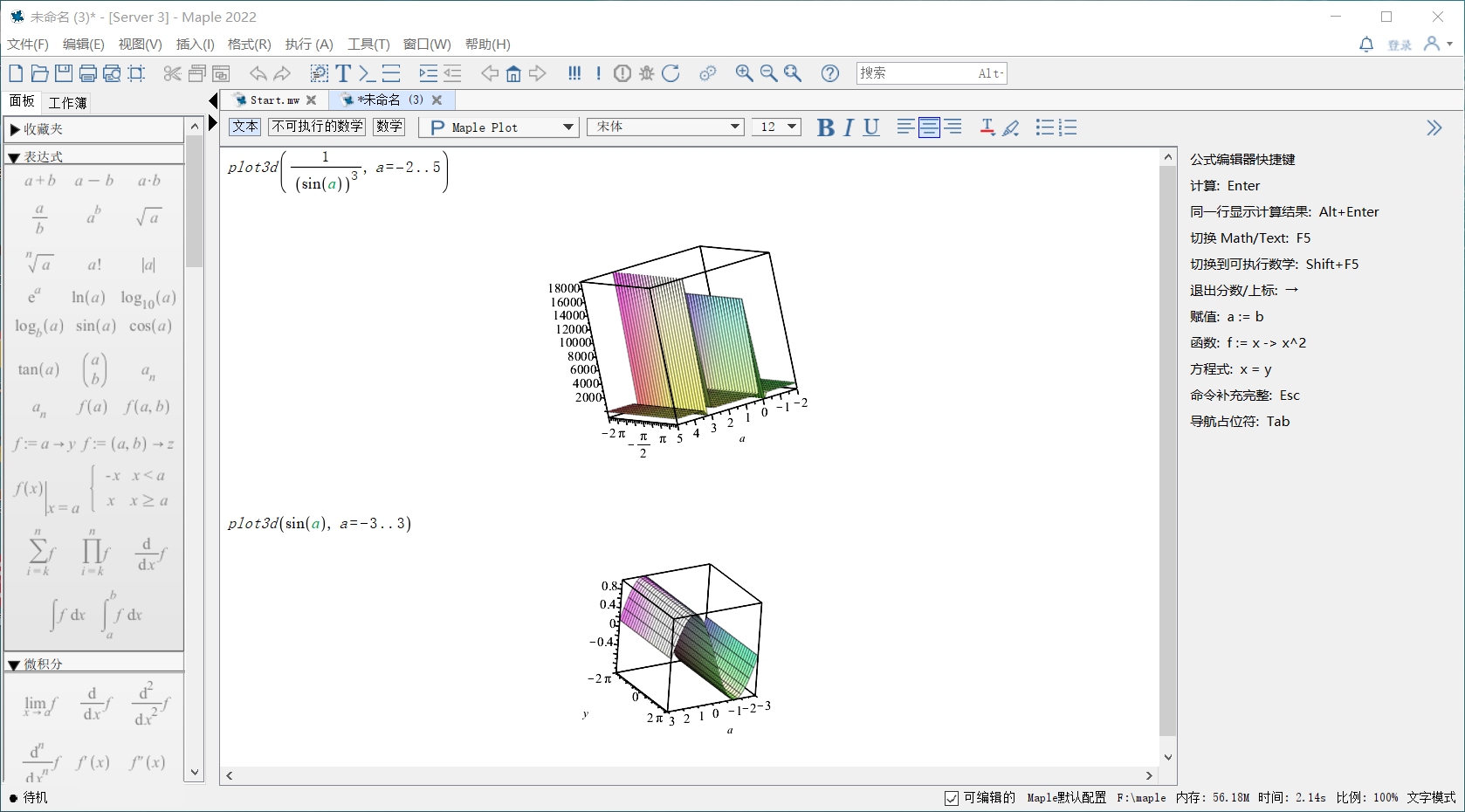Open the 文件(F) menu
The image size is (1465, 812).
pyautogui.click(x=28, y=44)
